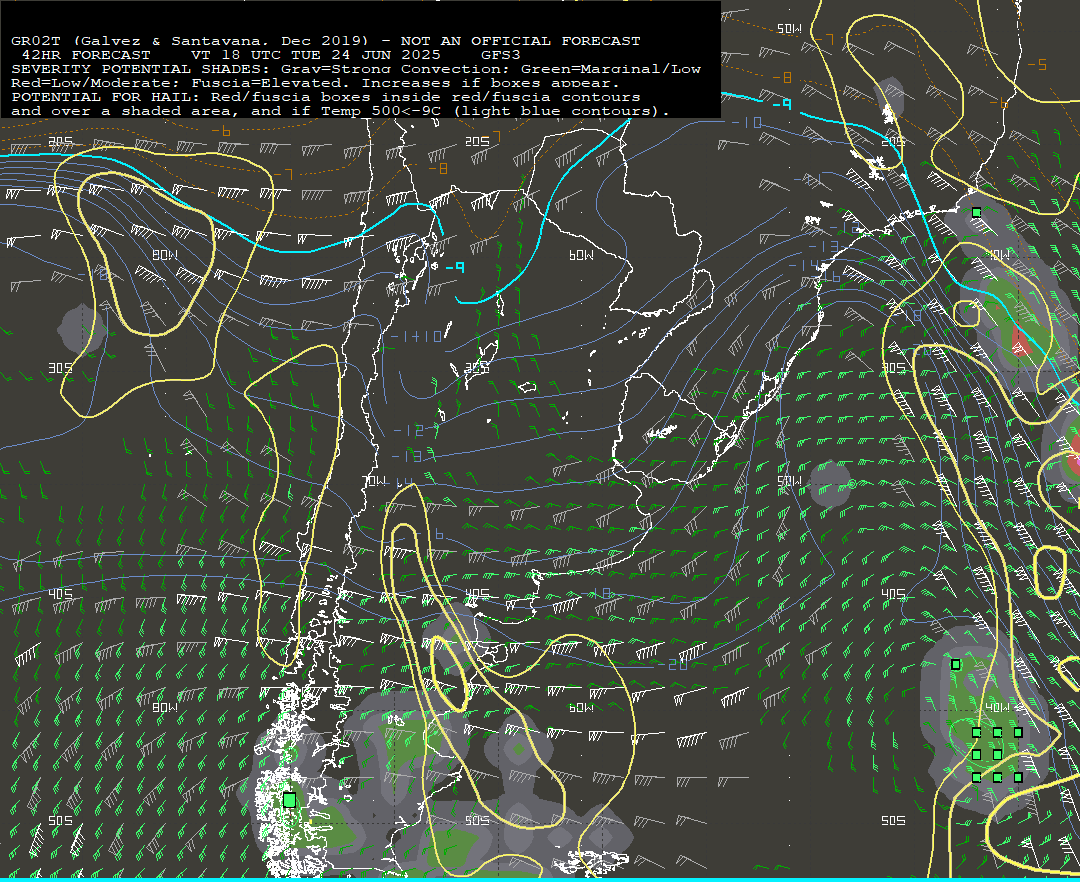
Task: Click the 50S latitude label over the Pacific
Action: [x=61, y=821]
